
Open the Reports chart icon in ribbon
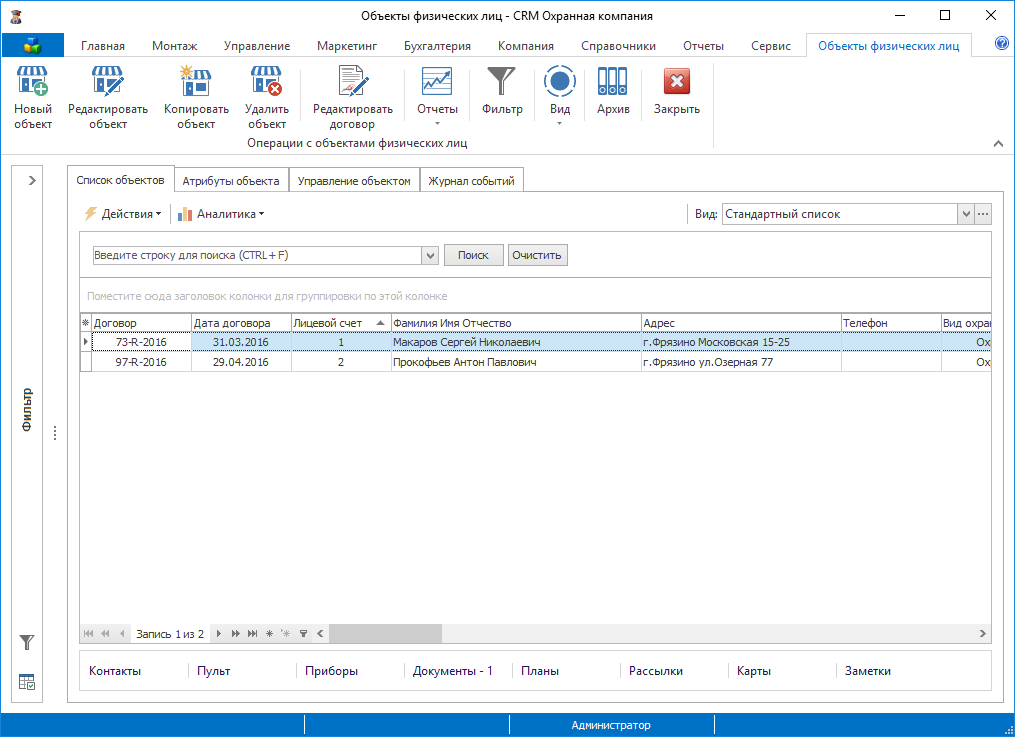pos(437,81)
